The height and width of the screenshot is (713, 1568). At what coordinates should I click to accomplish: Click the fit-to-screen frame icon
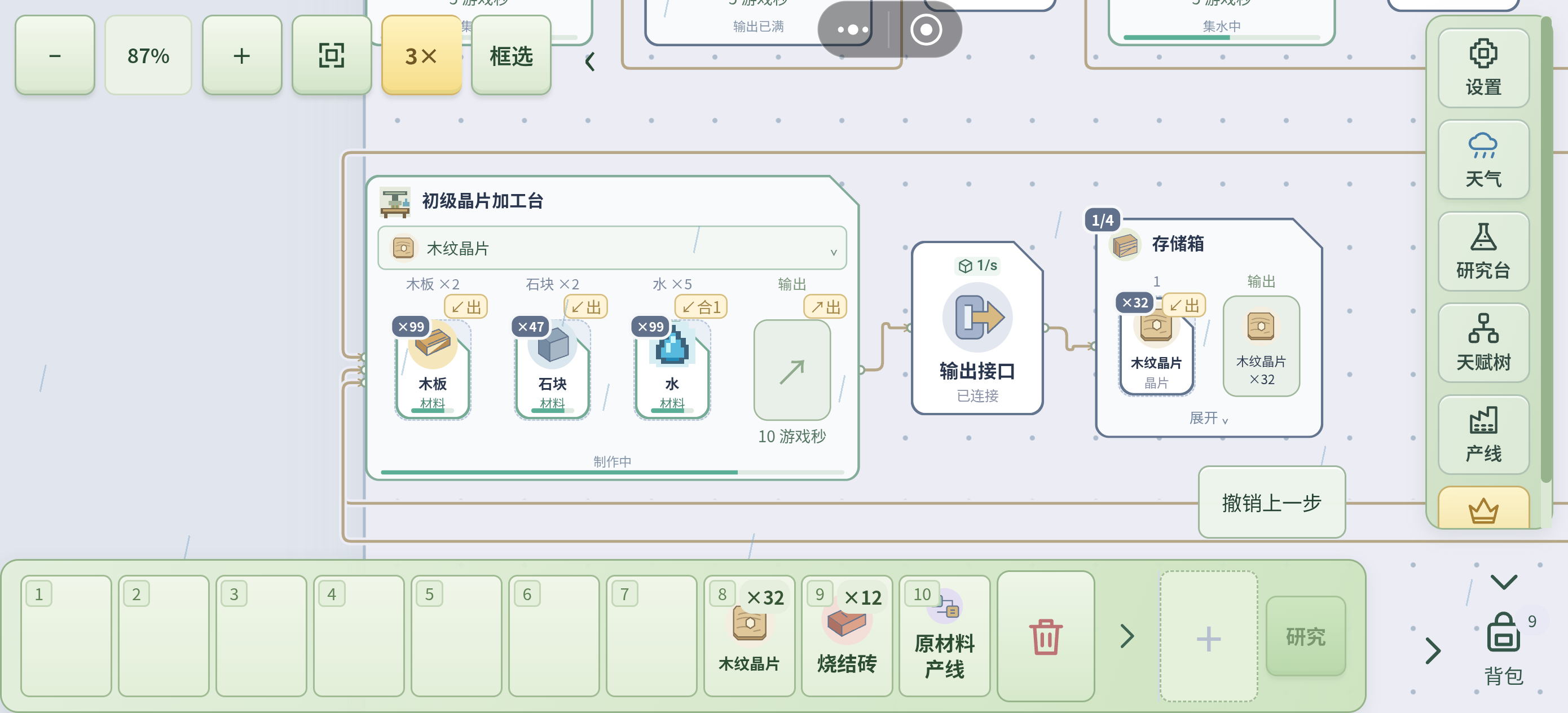point(332,55)
